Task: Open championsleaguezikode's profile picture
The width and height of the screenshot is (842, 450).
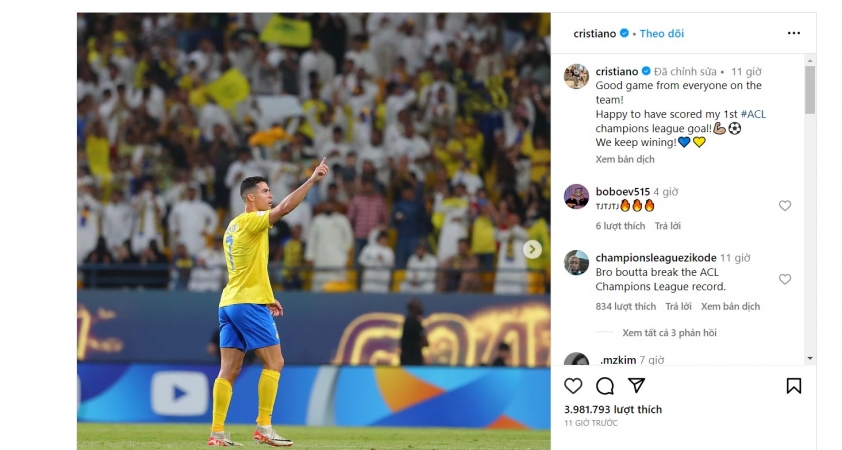Action: (576, 263)
